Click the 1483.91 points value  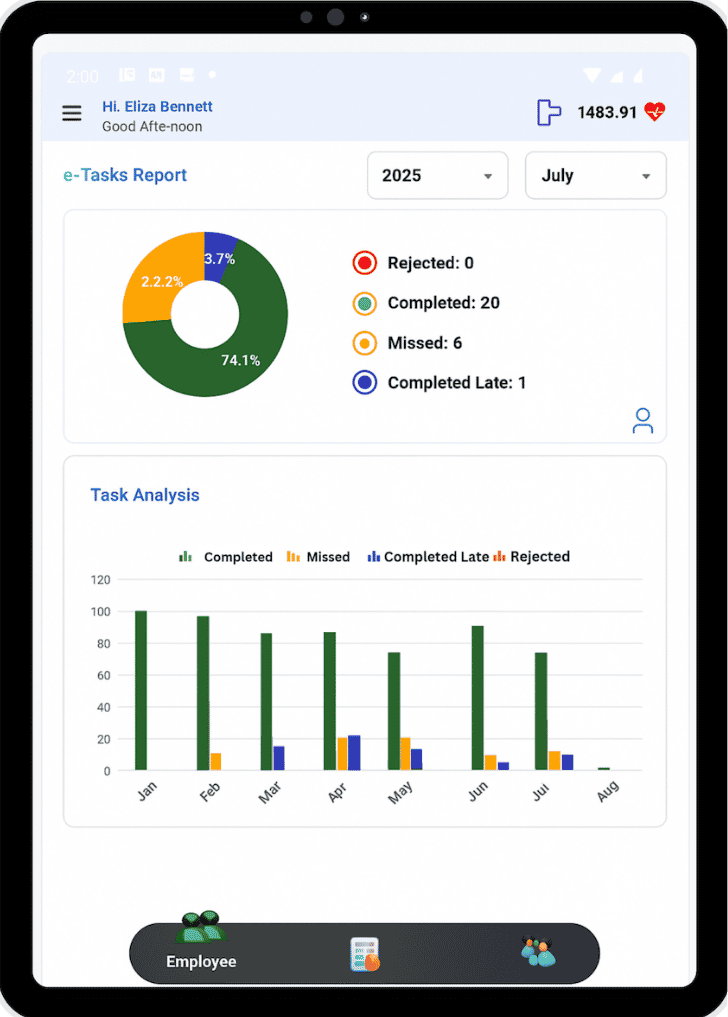tap(607, 112)
